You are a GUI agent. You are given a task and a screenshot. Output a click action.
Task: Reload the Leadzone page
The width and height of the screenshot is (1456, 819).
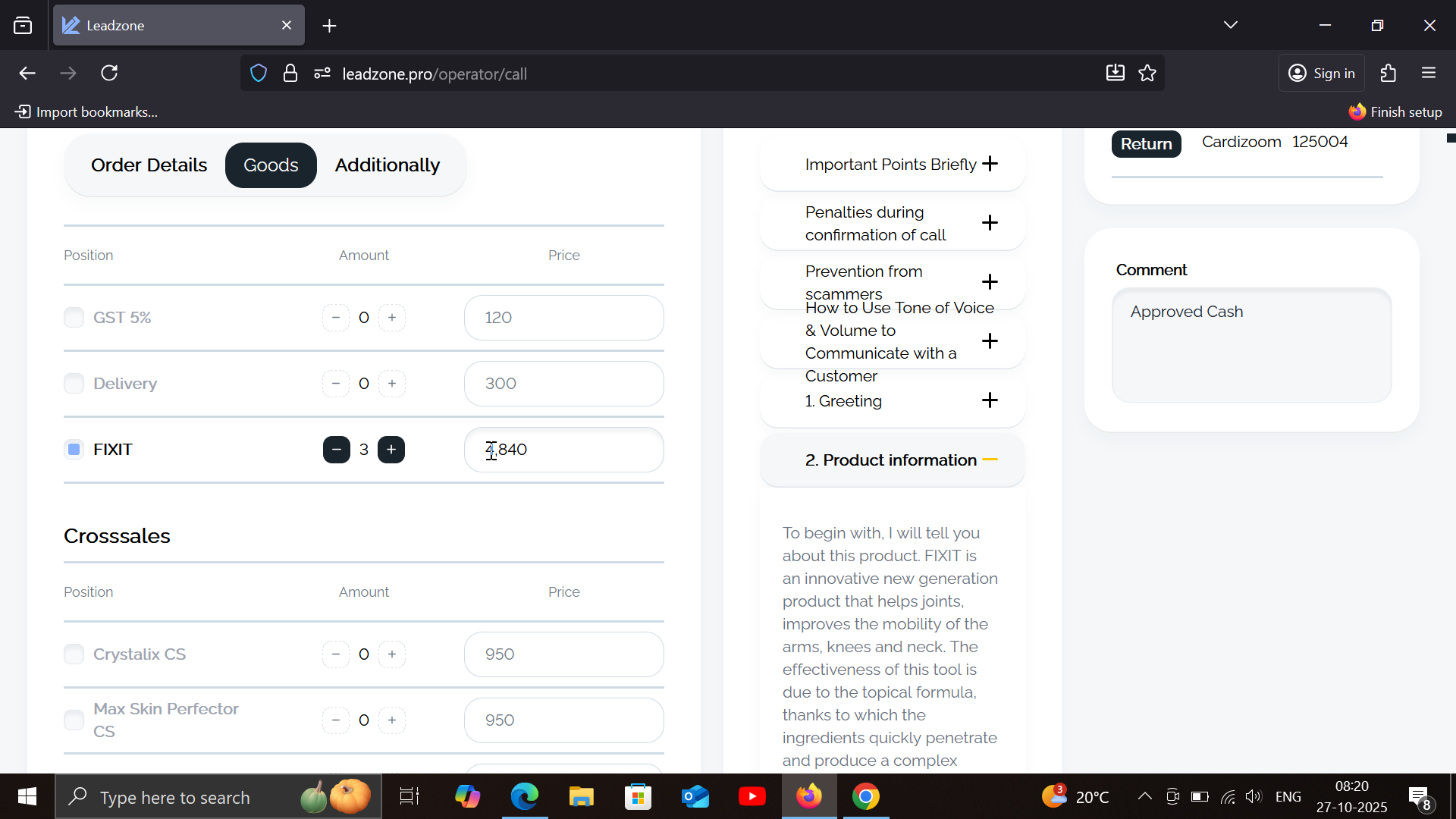pos(109,74)
